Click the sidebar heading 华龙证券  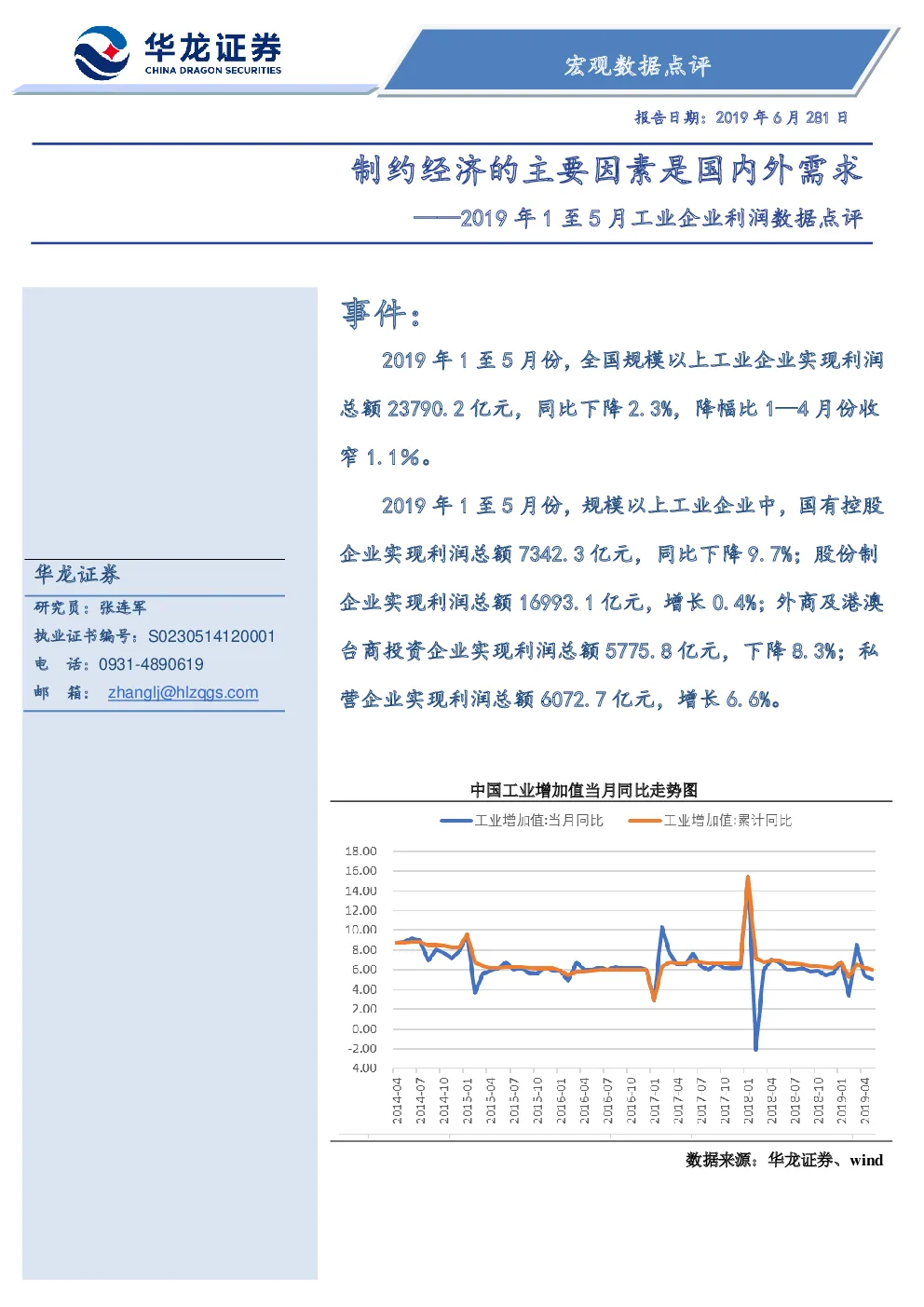(77, 574)
